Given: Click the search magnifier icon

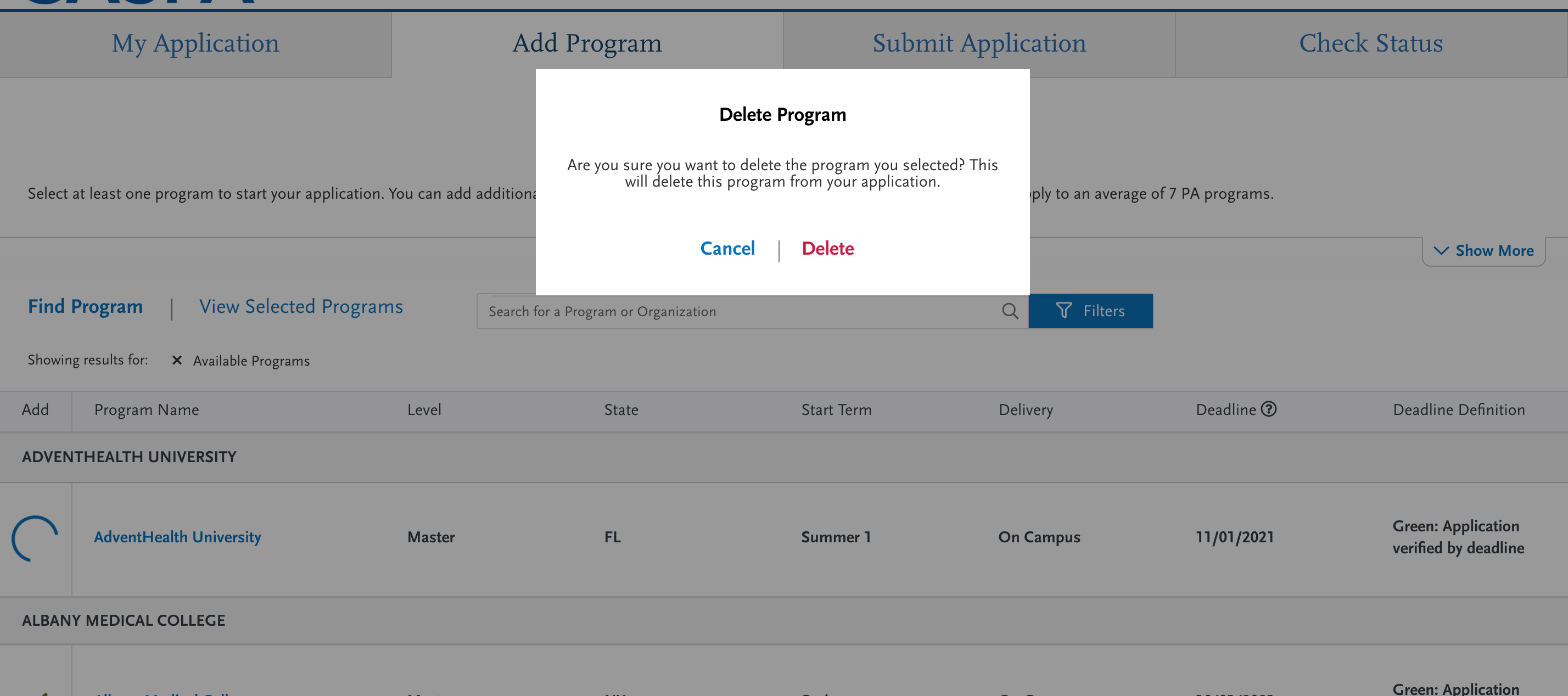Looking at the screenshot, I should 1010,311.
